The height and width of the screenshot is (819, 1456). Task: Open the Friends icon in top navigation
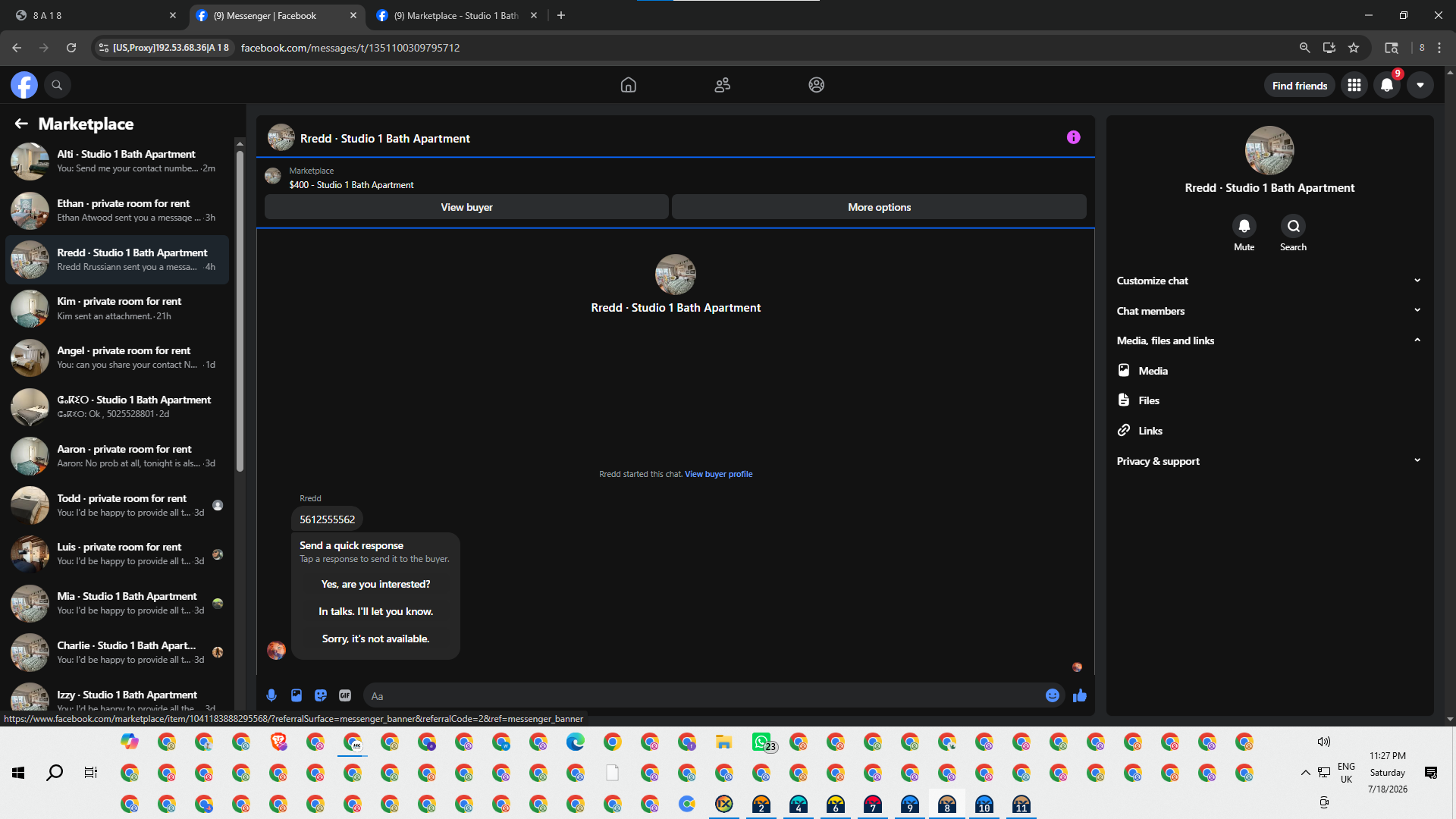pyautogui.click(x=723, y=85)
